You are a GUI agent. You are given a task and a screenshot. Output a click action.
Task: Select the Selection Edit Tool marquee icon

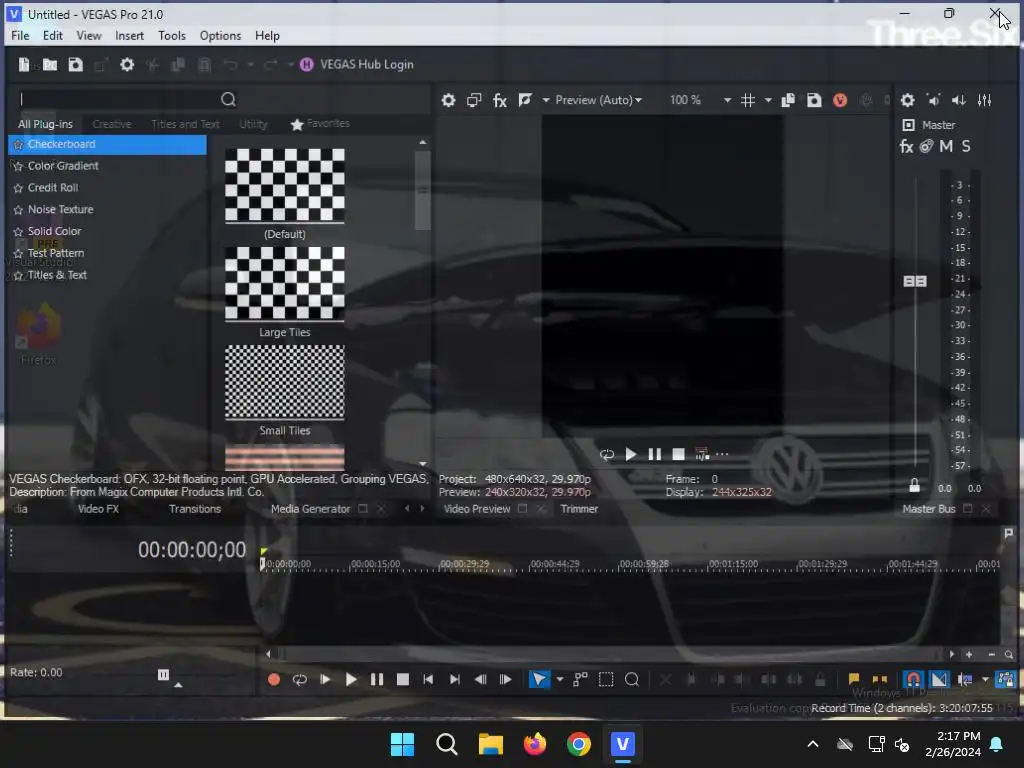click(x=606, y=680)
